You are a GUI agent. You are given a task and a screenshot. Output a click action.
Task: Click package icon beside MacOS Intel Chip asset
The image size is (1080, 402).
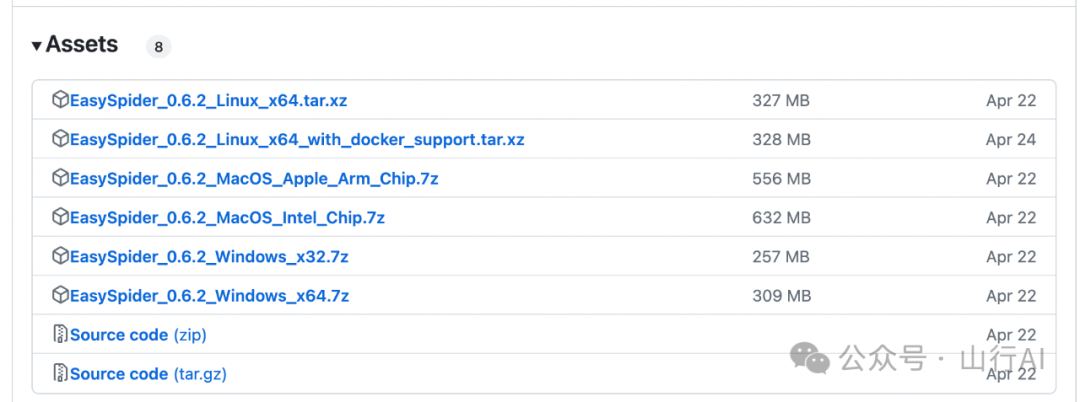coord(60,217)
